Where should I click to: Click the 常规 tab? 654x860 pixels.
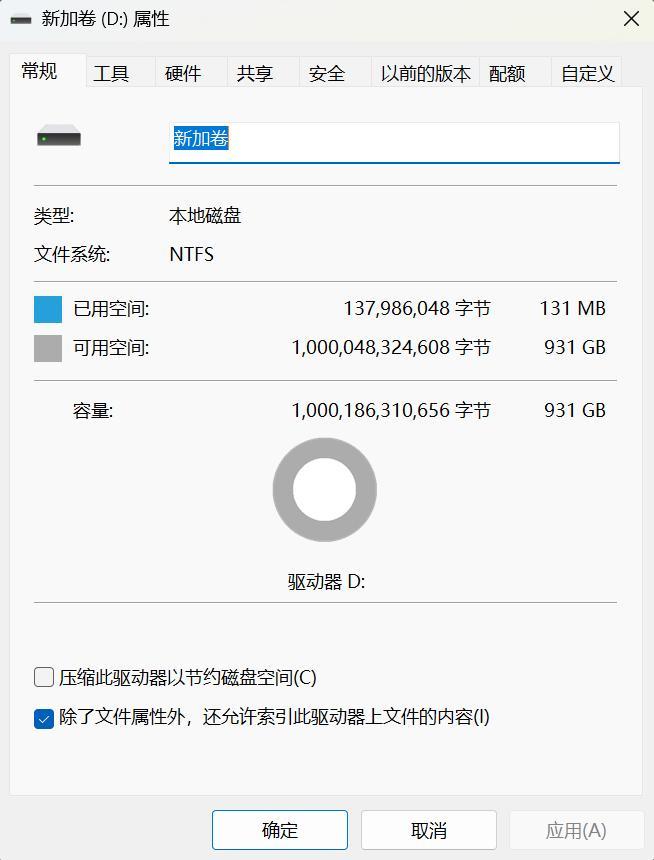(x=39, y=71)
